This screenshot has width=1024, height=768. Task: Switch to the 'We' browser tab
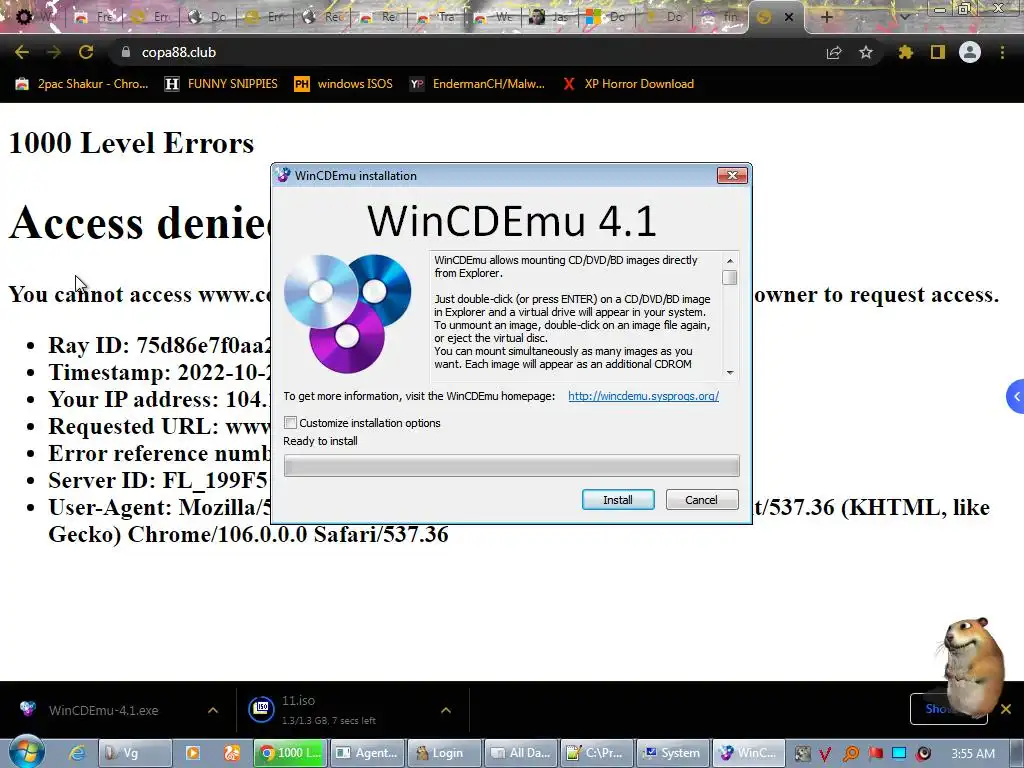pyautogui.click(x=492, y=17)
